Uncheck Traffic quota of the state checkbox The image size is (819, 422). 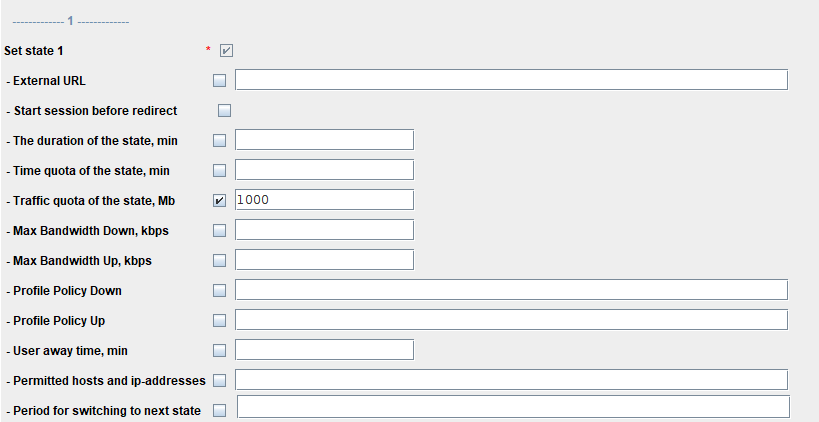[220, 200]
